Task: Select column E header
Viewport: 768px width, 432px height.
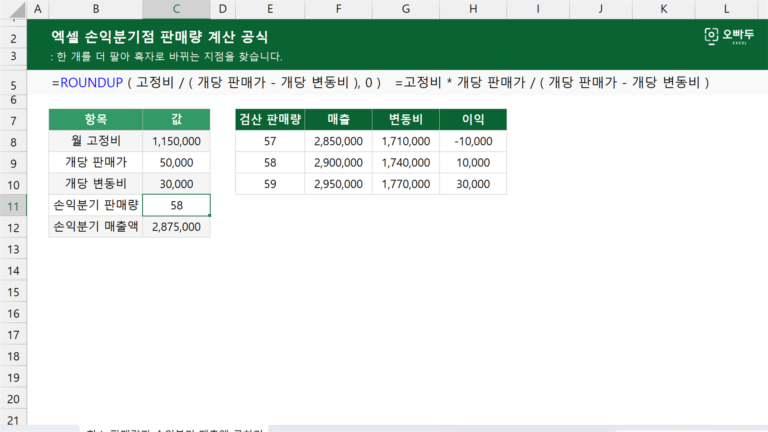Action: (270, 9)
